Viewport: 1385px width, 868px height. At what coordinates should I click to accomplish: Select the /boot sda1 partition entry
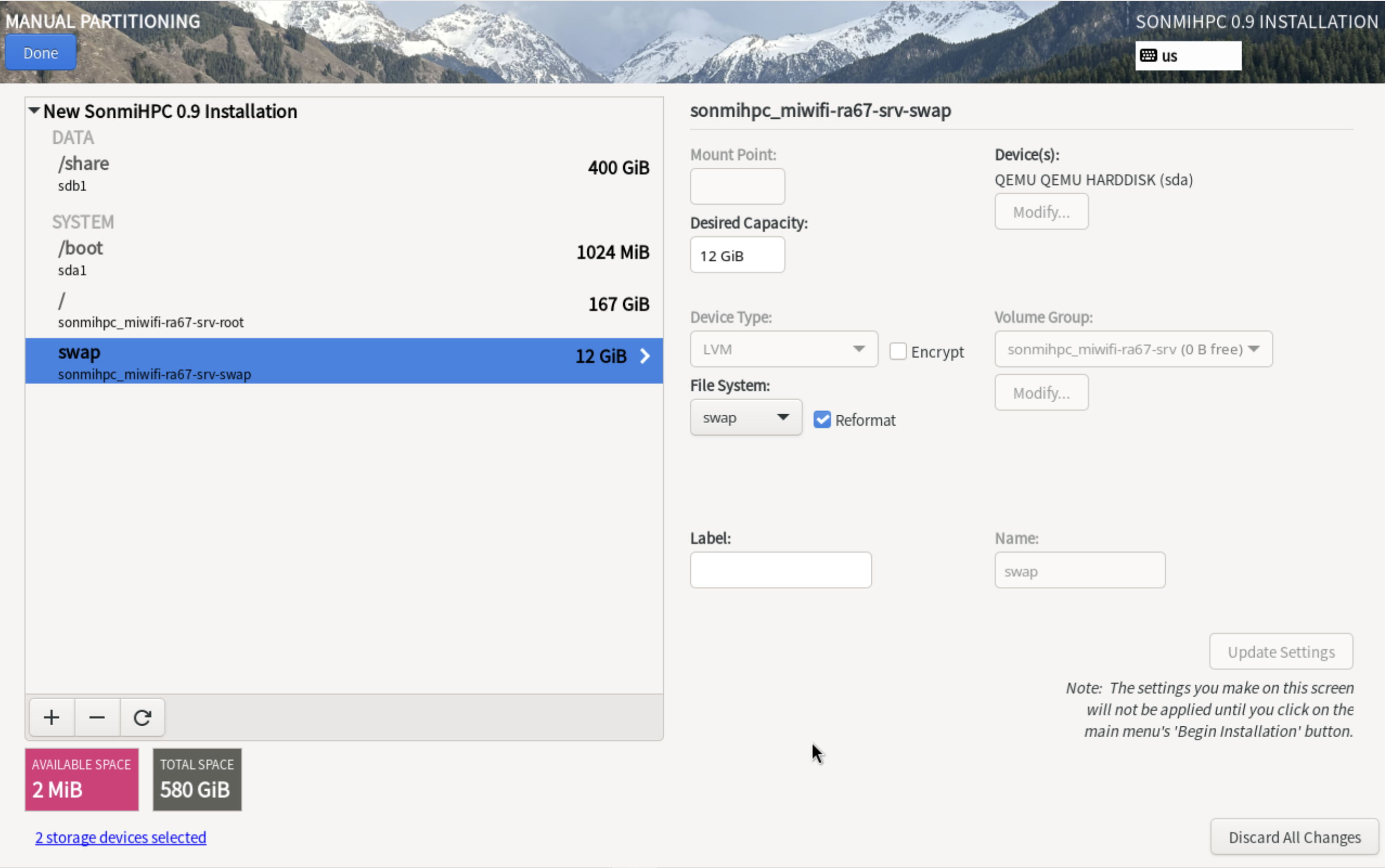344,257
